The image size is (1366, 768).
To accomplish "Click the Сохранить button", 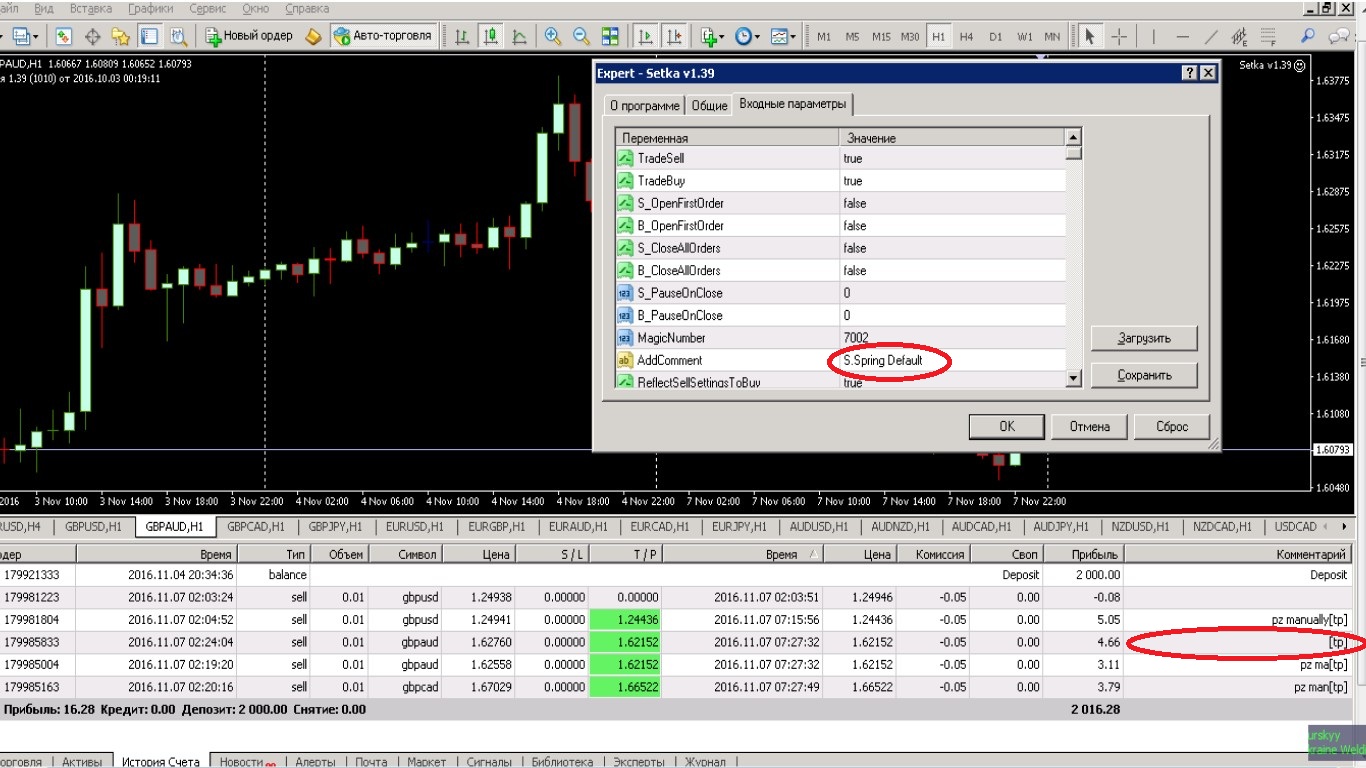I will point(1144,376).
